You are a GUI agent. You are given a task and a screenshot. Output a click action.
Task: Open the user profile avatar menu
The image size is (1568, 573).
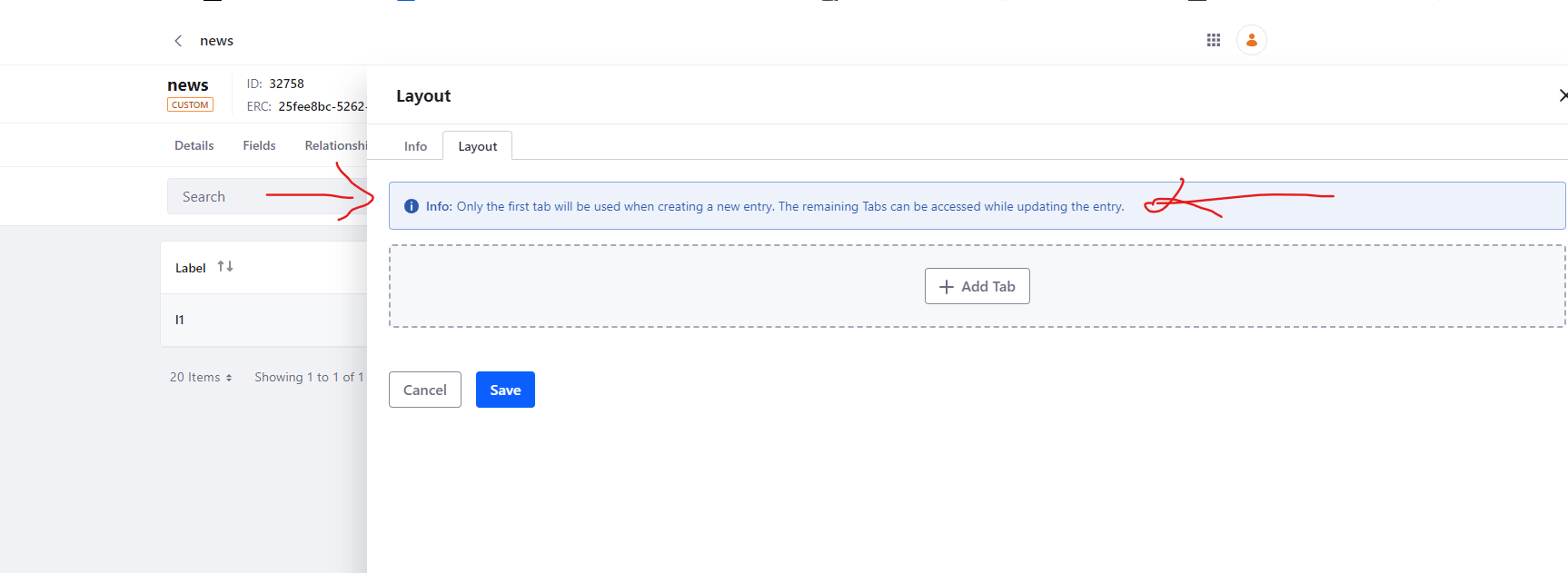coord(1252,40)
